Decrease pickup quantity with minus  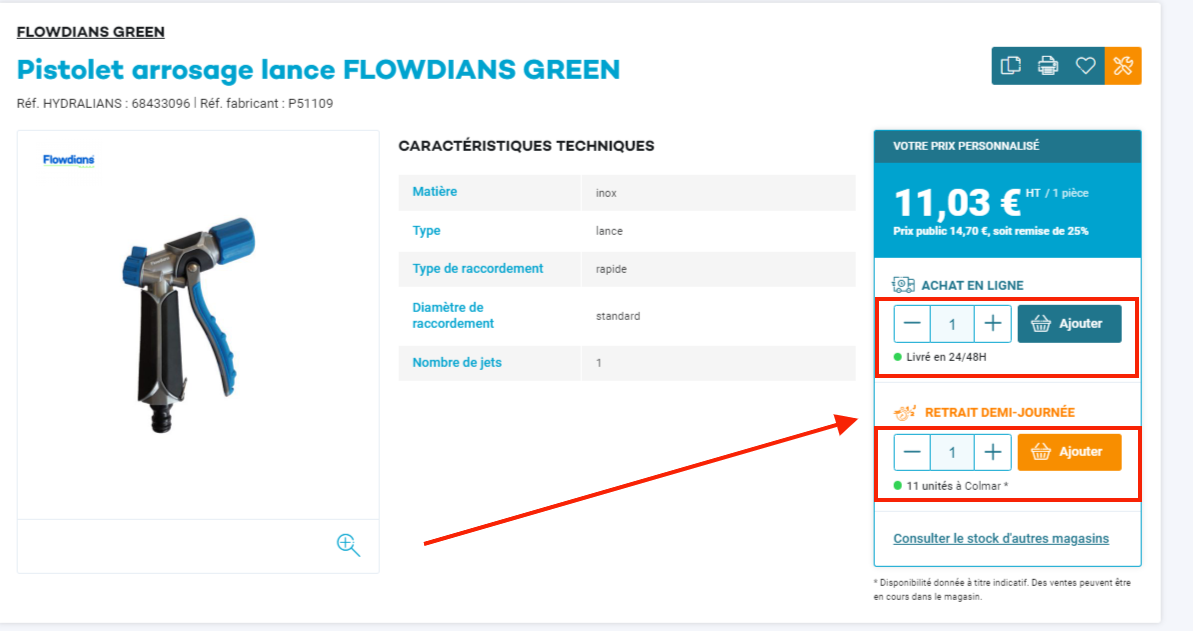(x=911, y=452)
